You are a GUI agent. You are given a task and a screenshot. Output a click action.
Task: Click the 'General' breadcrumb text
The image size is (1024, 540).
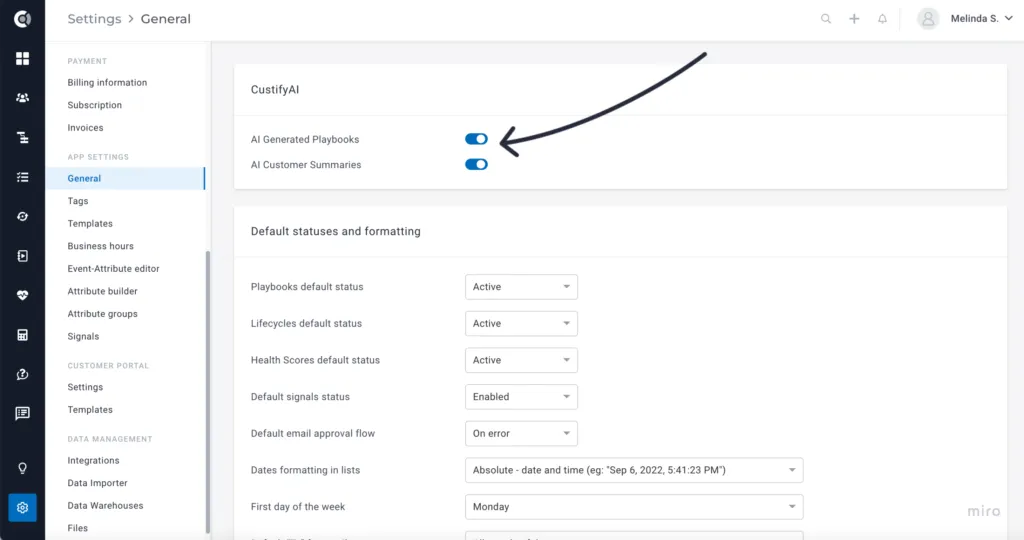pos(166,19)
